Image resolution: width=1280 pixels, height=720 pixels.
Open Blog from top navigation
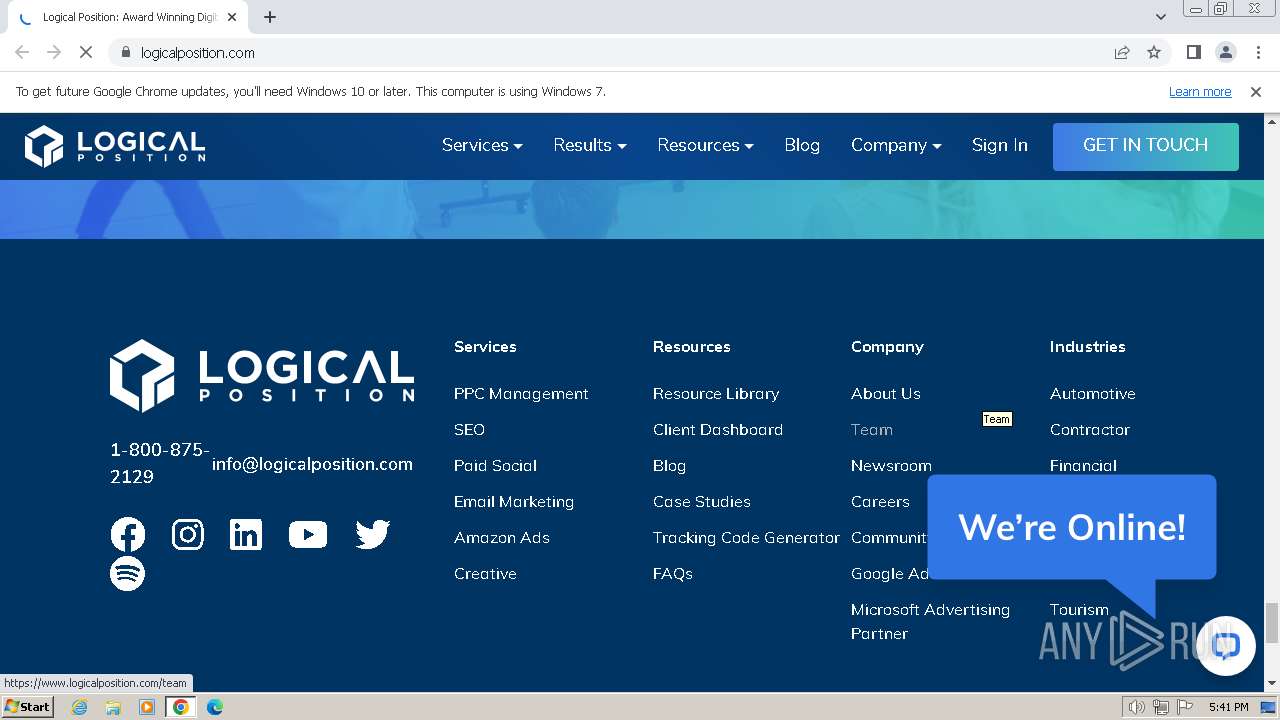pos(802,145)
